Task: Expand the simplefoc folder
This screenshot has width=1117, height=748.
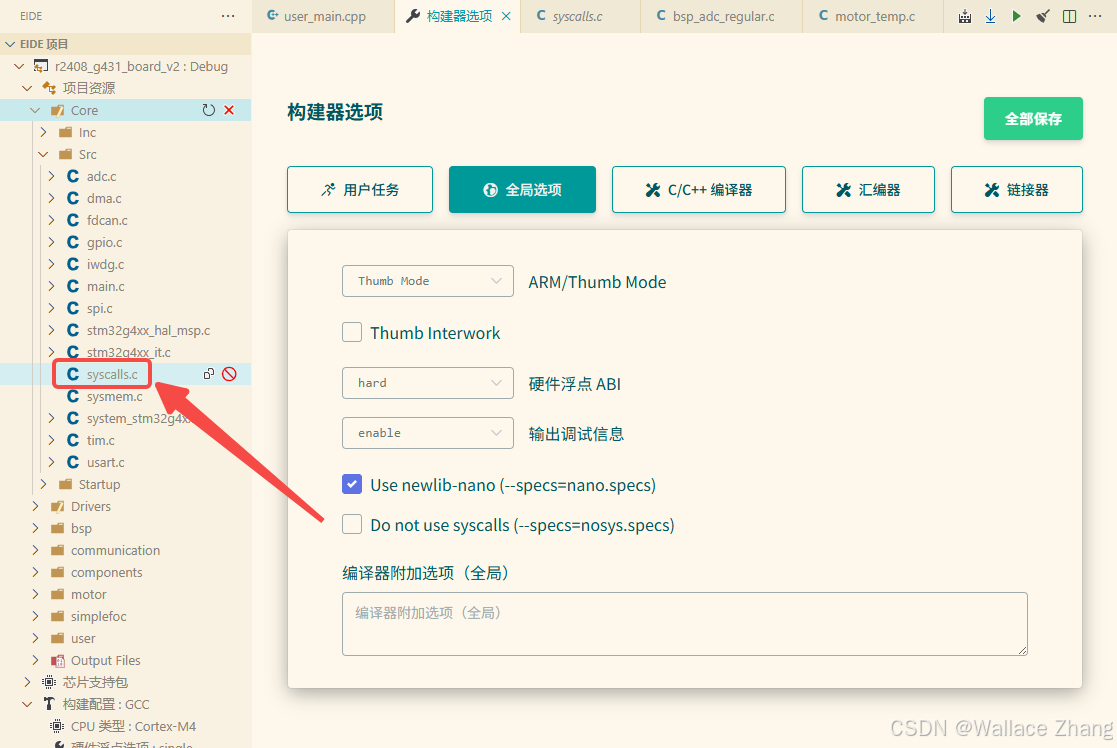Action: click(36, 616)
